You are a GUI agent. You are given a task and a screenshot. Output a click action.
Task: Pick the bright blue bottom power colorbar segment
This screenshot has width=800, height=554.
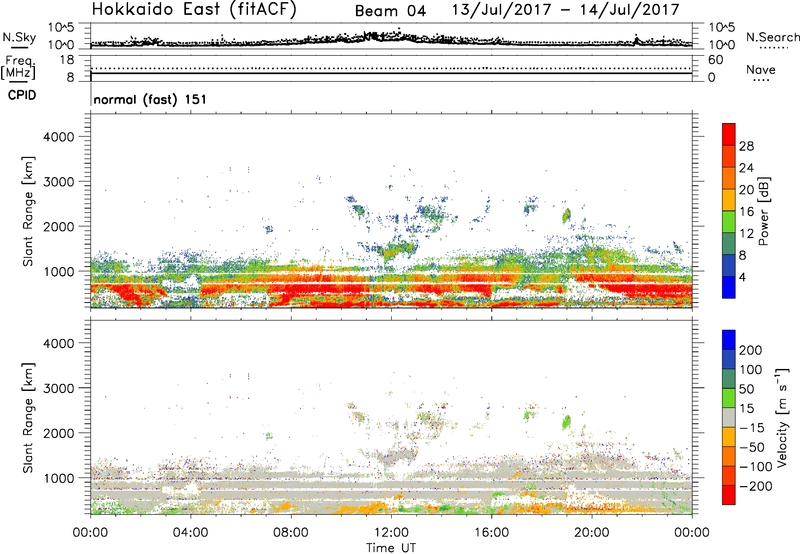[x=729, y=287]
